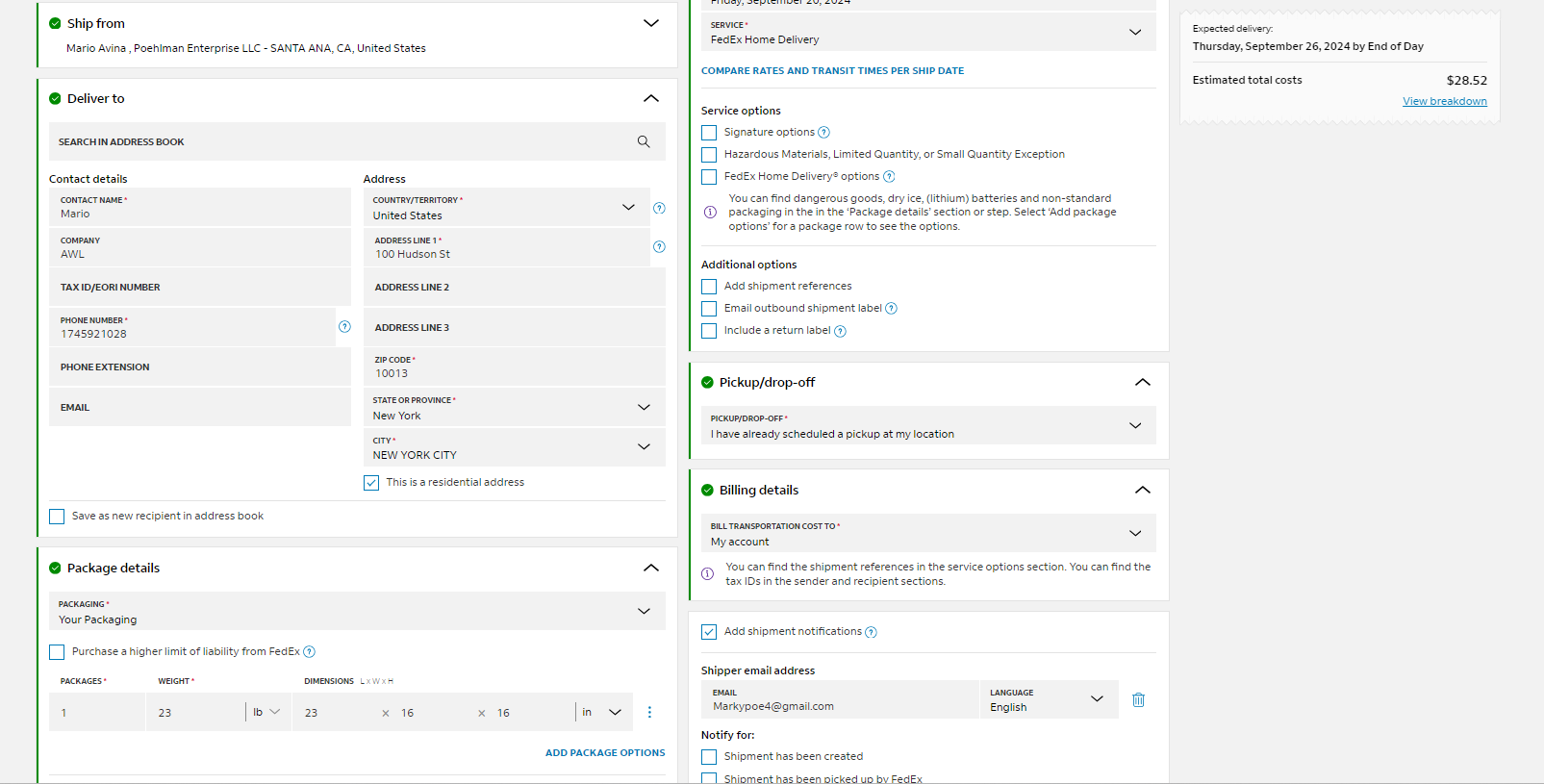Edit the package Weight field

pos(196,712)
